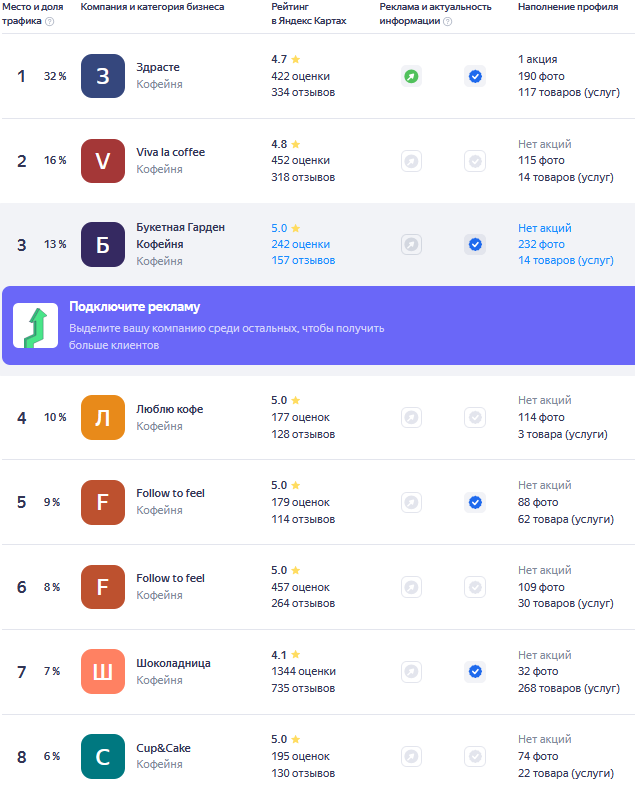Open '14 товаров (услуг)' blue link

pyautogui.click(x=566, y=261)
